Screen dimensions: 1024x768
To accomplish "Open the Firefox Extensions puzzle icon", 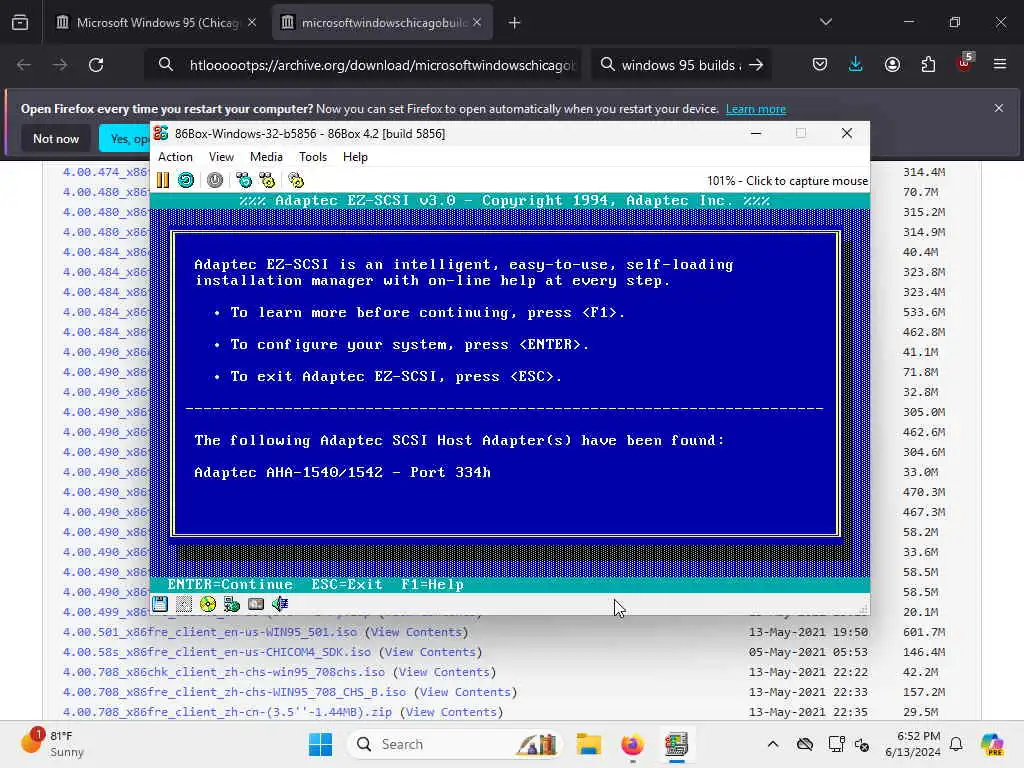I will tap(928, 65).
